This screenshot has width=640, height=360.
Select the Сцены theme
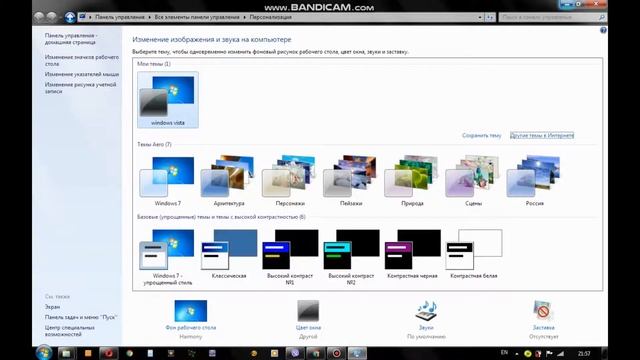[473, 181]
